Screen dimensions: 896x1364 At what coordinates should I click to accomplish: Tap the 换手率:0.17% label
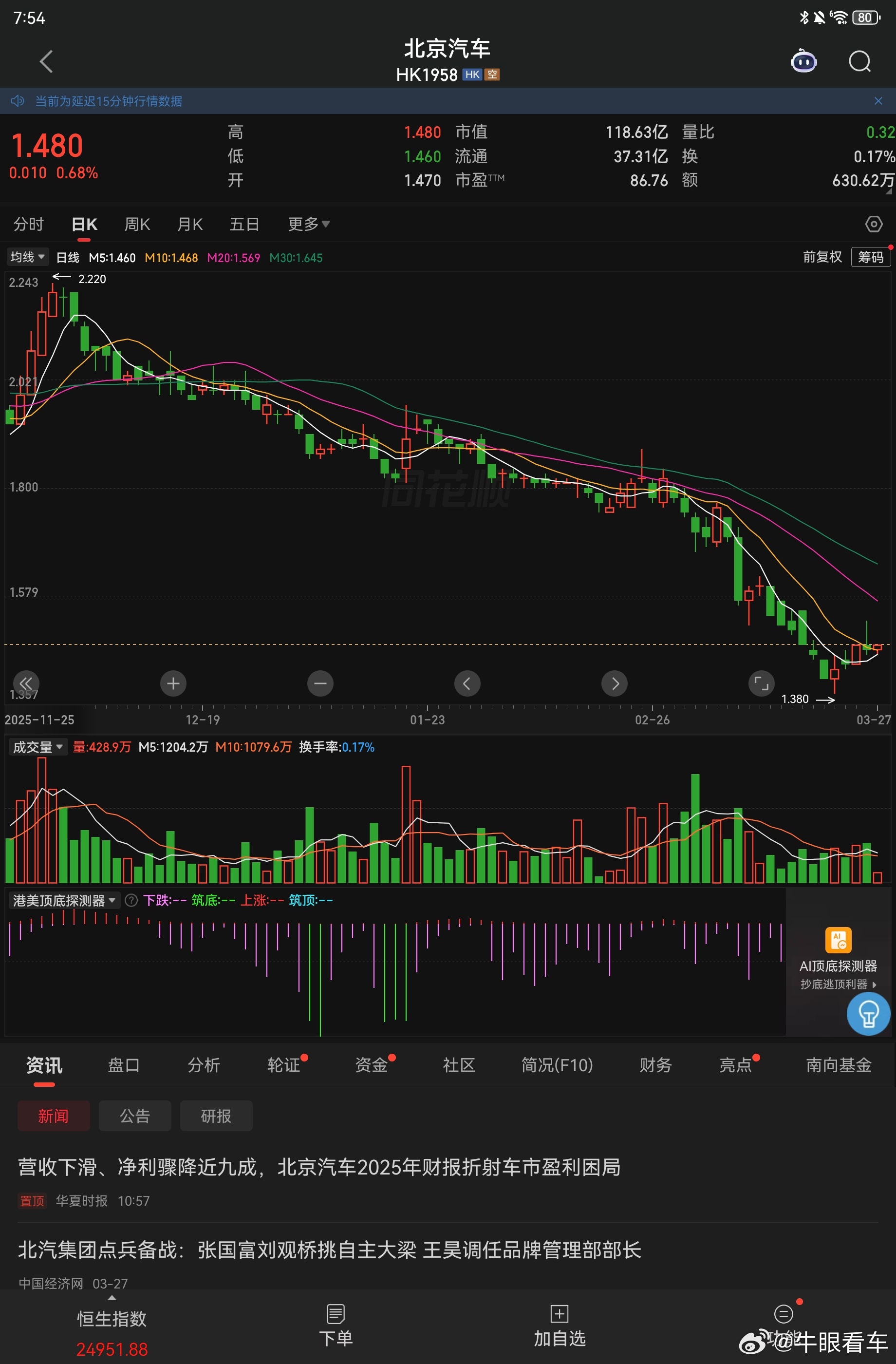[x=337, y=747]
